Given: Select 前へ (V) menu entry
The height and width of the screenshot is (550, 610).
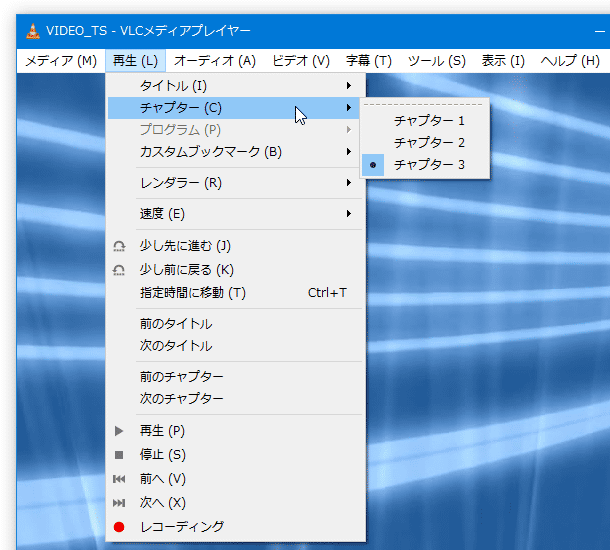Looking at the screenshot, I should (x=235, y=479).
